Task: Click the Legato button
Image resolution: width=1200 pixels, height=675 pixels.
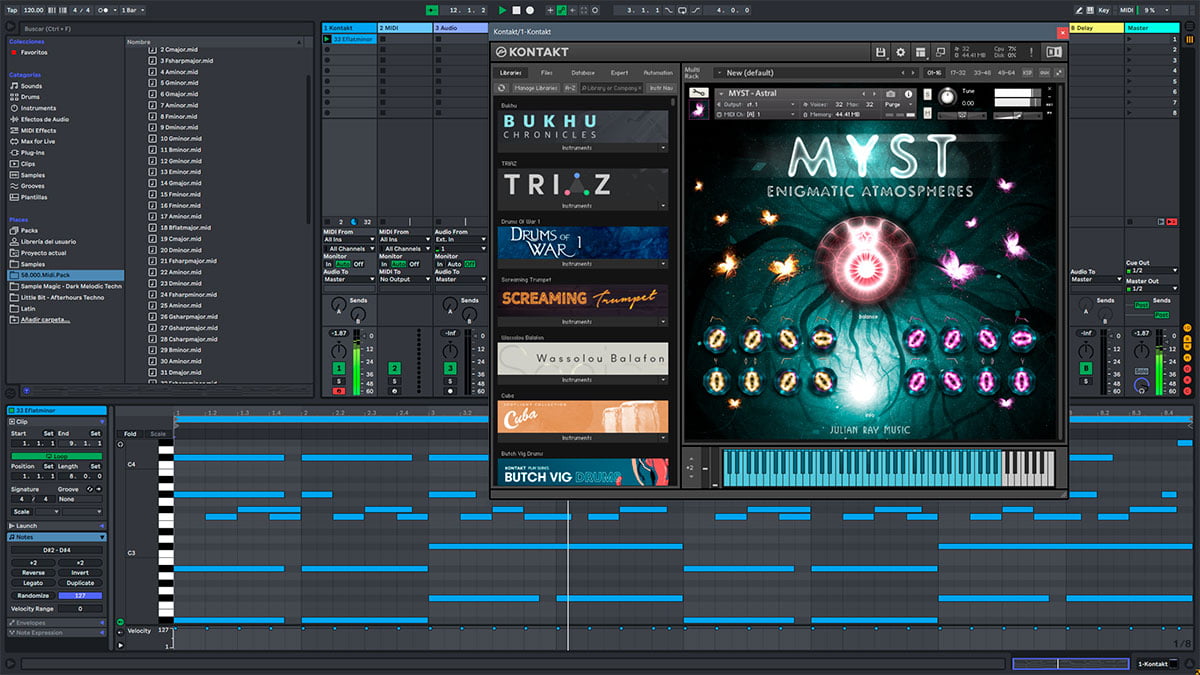Action: pos(33,583)
